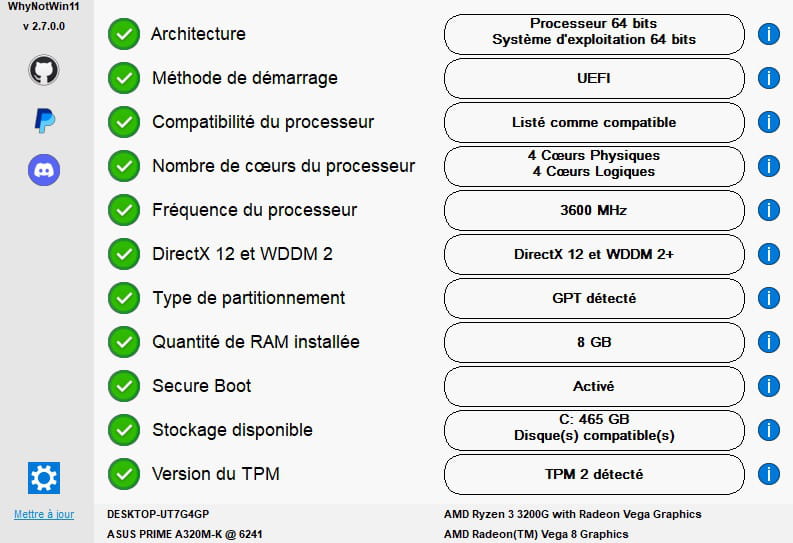Click the "TPM 2 détecté" result box
Viewport: 793px width, 543px height.
tap(594, 474)
